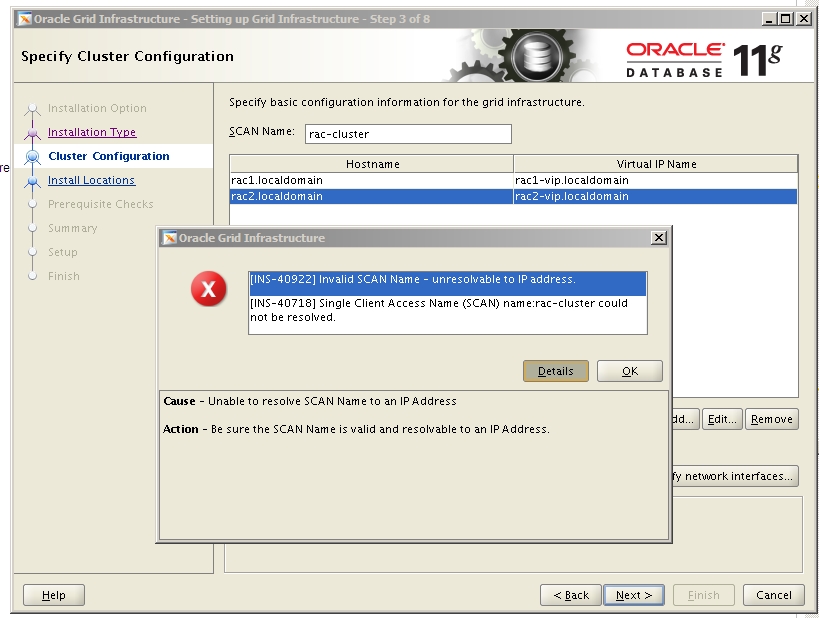819x618 pixels.
Task: Click the Hostname column header
Action: tap(372, 164)
